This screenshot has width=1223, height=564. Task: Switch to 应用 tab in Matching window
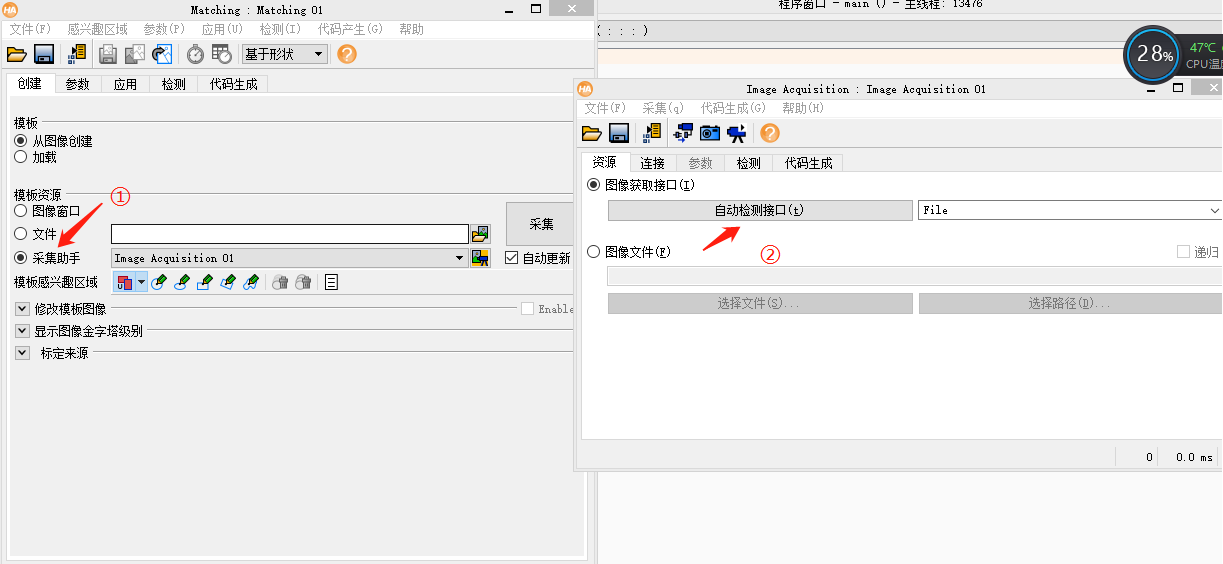(x=125, y=84)
